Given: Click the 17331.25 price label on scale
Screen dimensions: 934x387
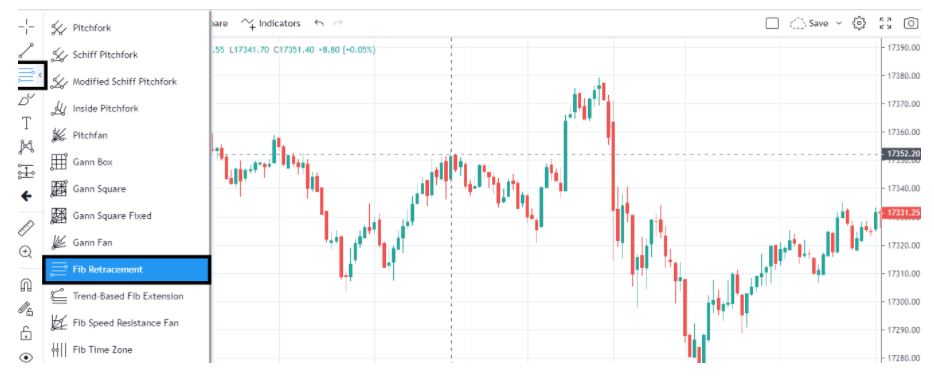Looking at the screenshot, I should [x=903, y=213].
